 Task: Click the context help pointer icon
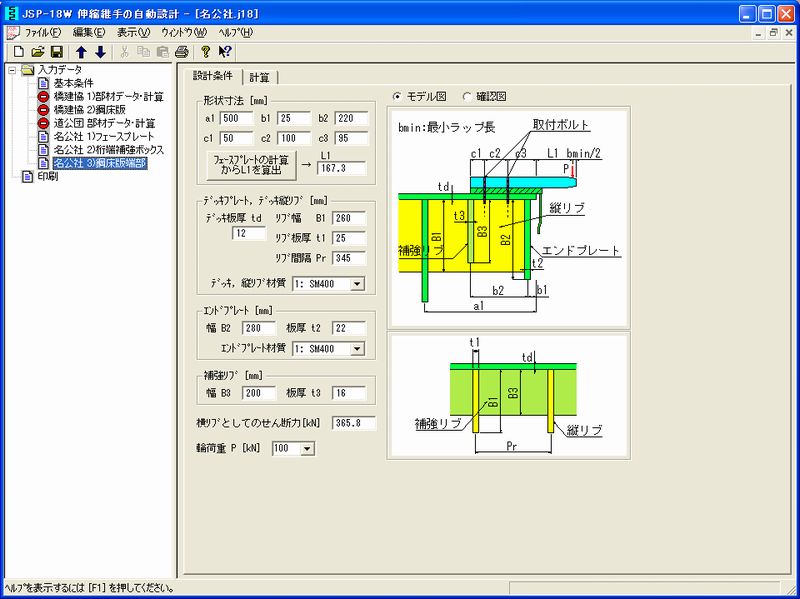[x=225, y=51]
